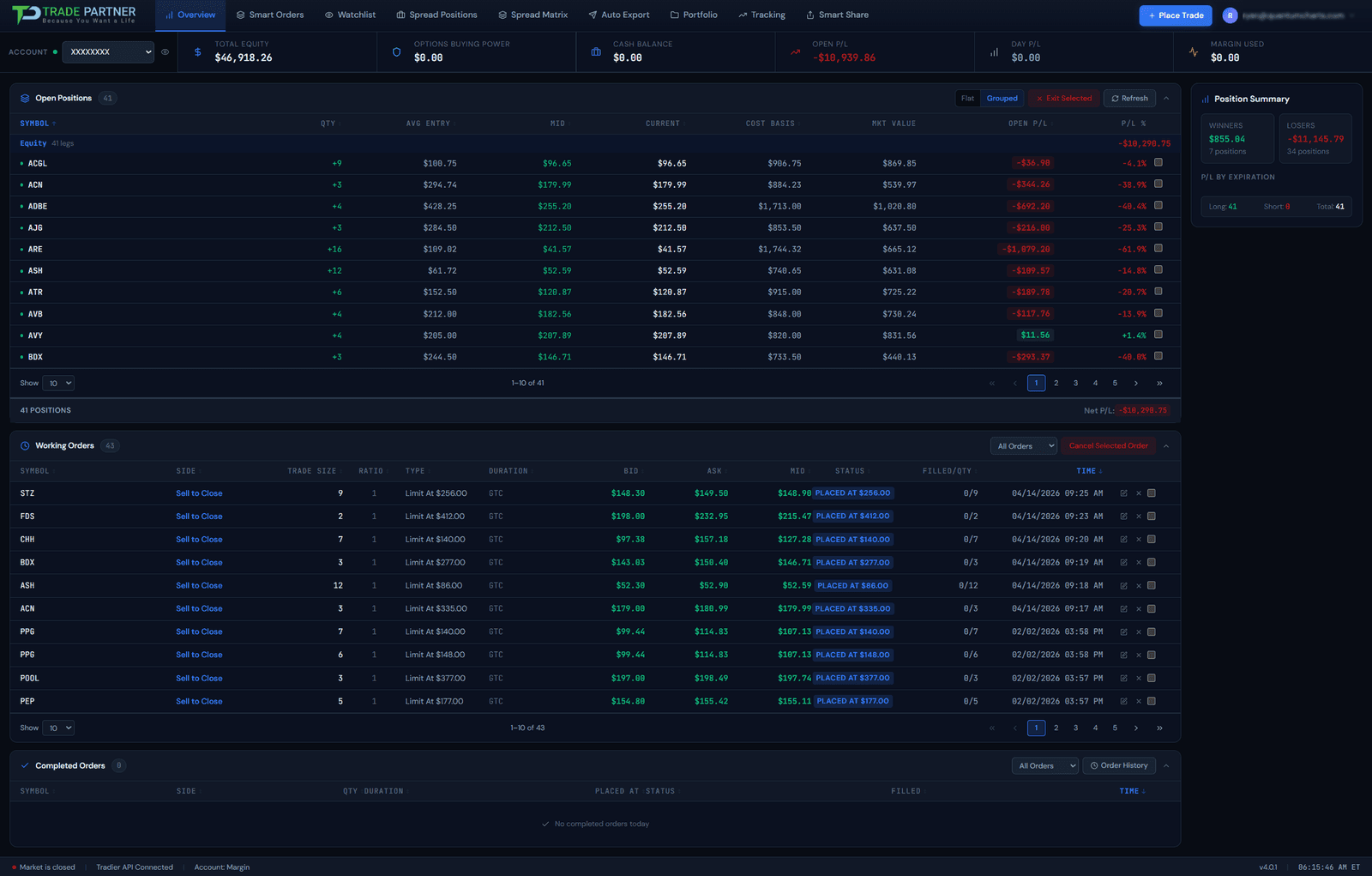The height and width of the screenshot is (876, 1372).
Task: Click the Day P/L bar chart icon
Action: [x=994, y=51]
